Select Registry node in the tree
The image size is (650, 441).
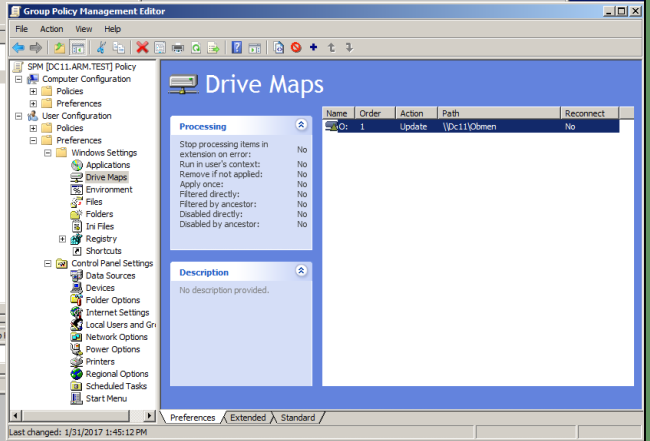(101, 239)
